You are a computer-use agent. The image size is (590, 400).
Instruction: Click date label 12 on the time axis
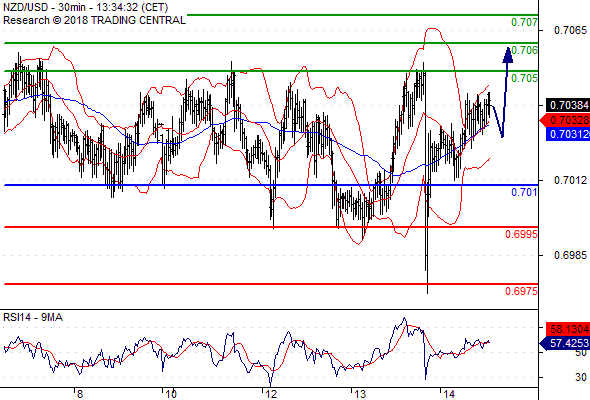point(271,394)
